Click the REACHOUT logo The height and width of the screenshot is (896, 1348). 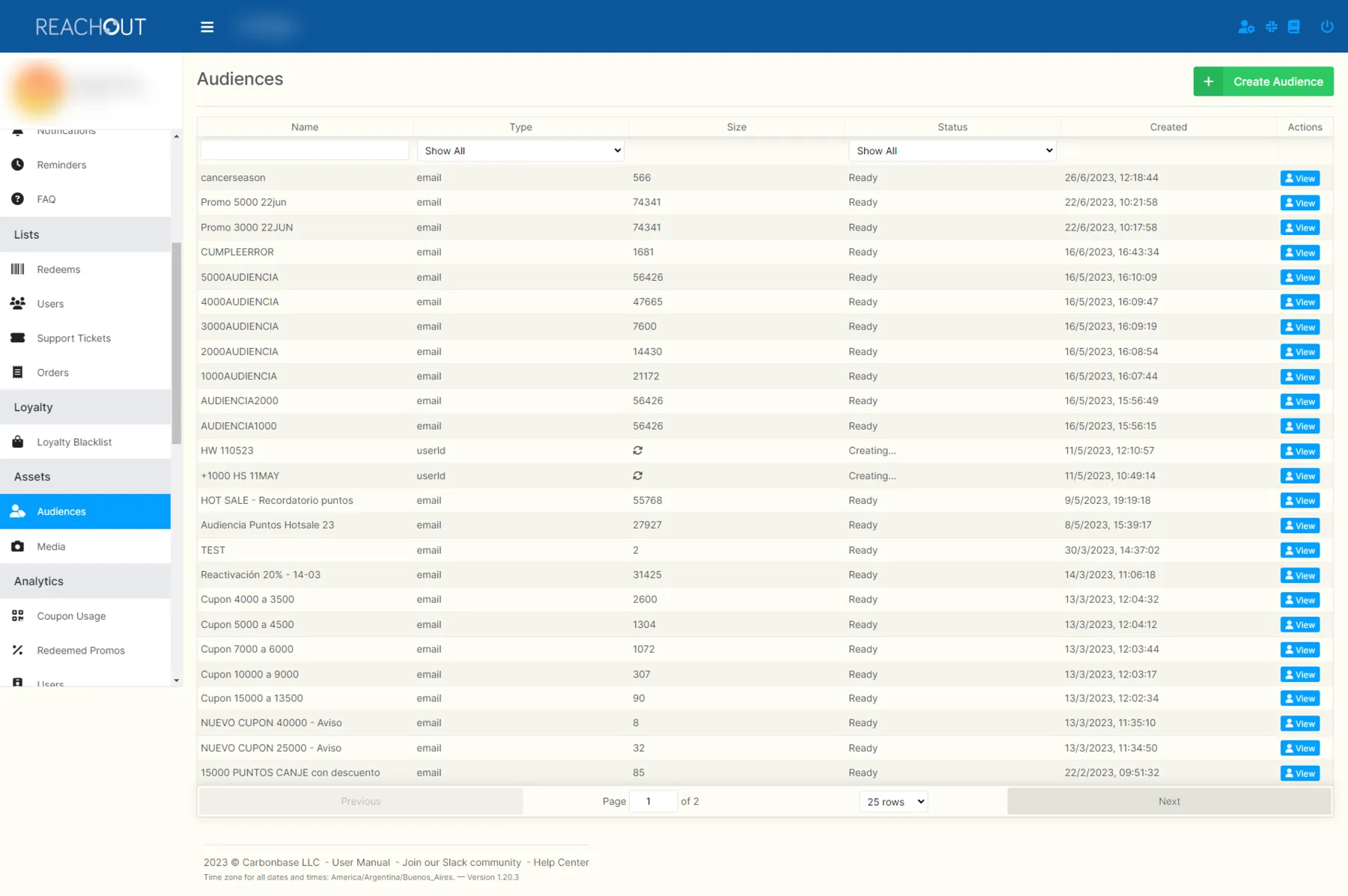(x=91, y=27)
